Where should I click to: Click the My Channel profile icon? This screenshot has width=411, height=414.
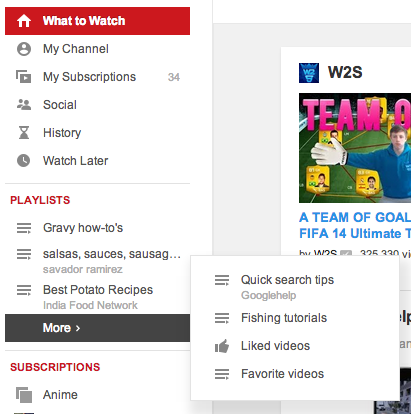tap(24, 49)
